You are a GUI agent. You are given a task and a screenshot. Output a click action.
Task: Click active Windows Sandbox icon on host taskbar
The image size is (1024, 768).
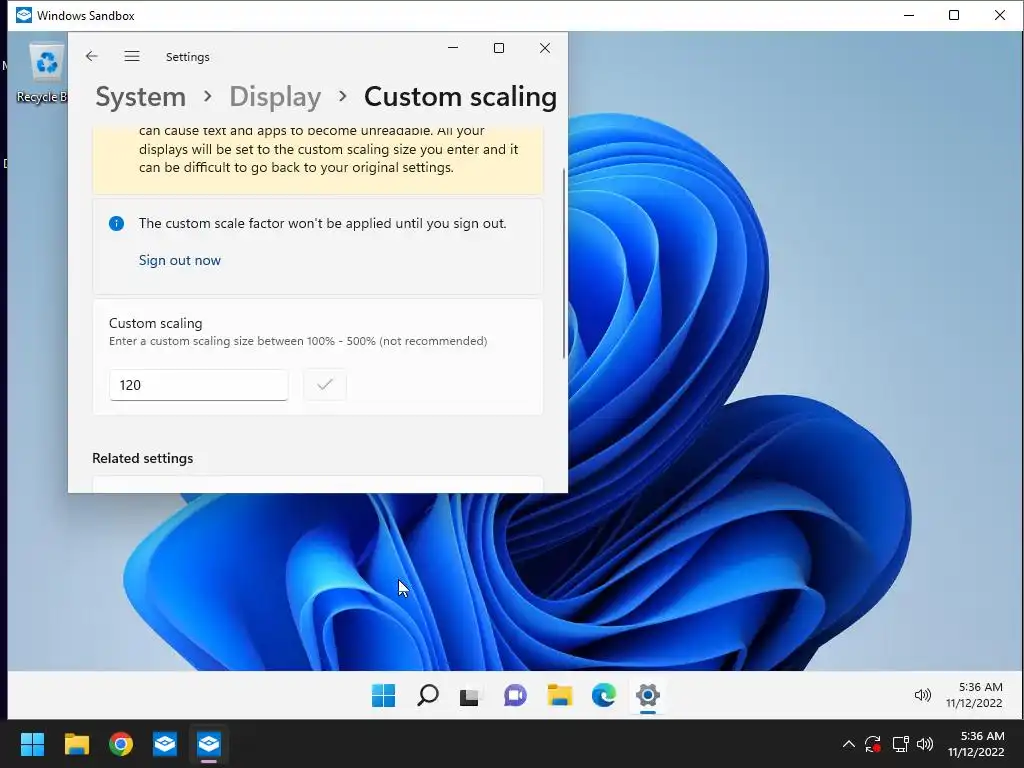coord(209,744)
